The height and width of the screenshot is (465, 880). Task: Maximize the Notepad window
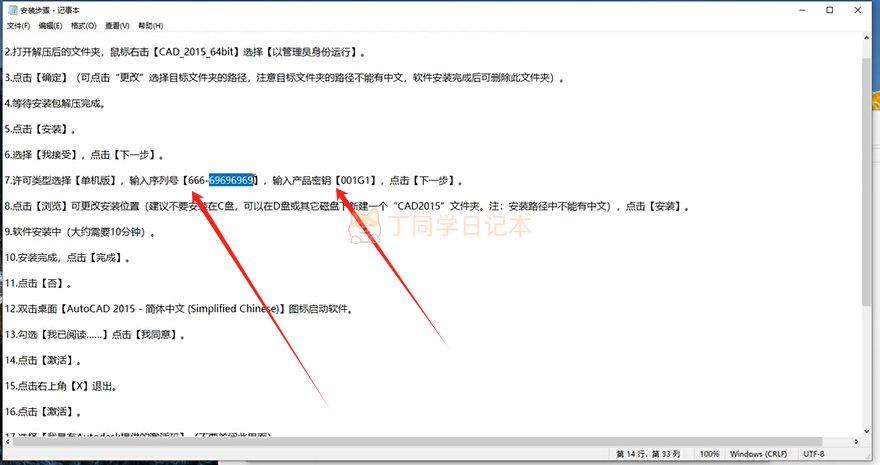point(829,10)
